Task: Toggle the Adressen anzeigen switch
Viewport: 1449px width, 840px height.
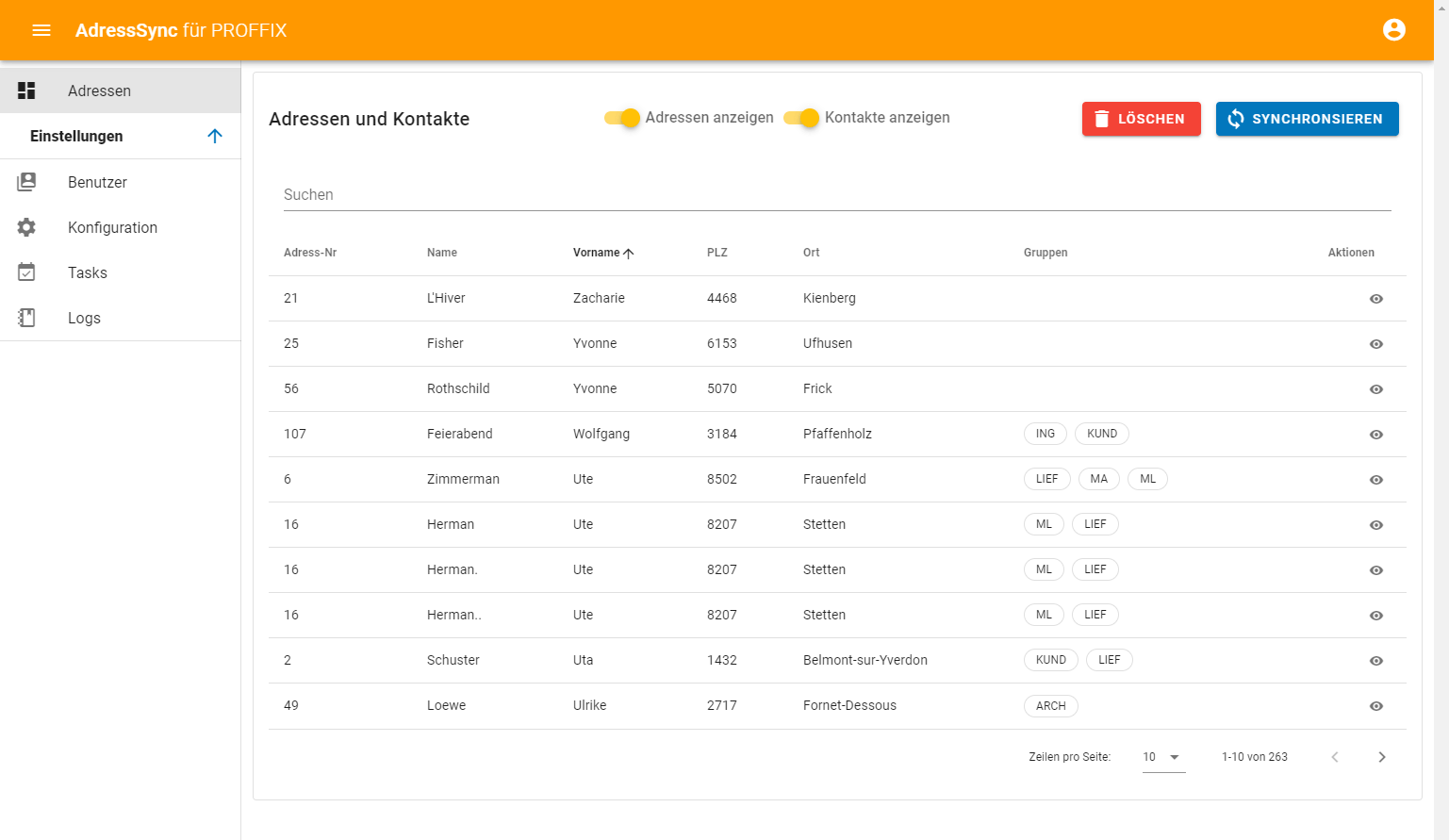Action: click(623, 118)
